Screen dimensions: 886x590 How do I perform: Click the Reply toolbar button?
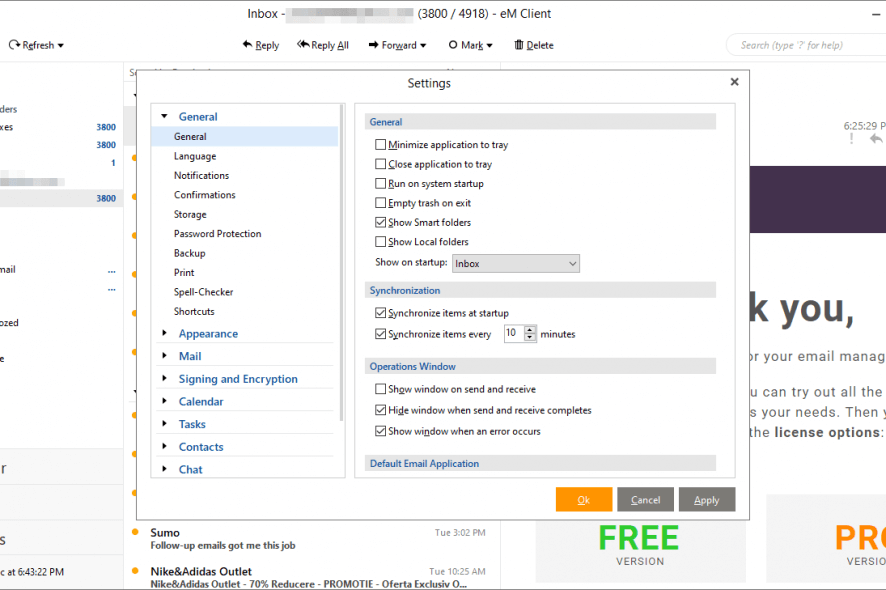pyautogui.click(x=261, y=45)
